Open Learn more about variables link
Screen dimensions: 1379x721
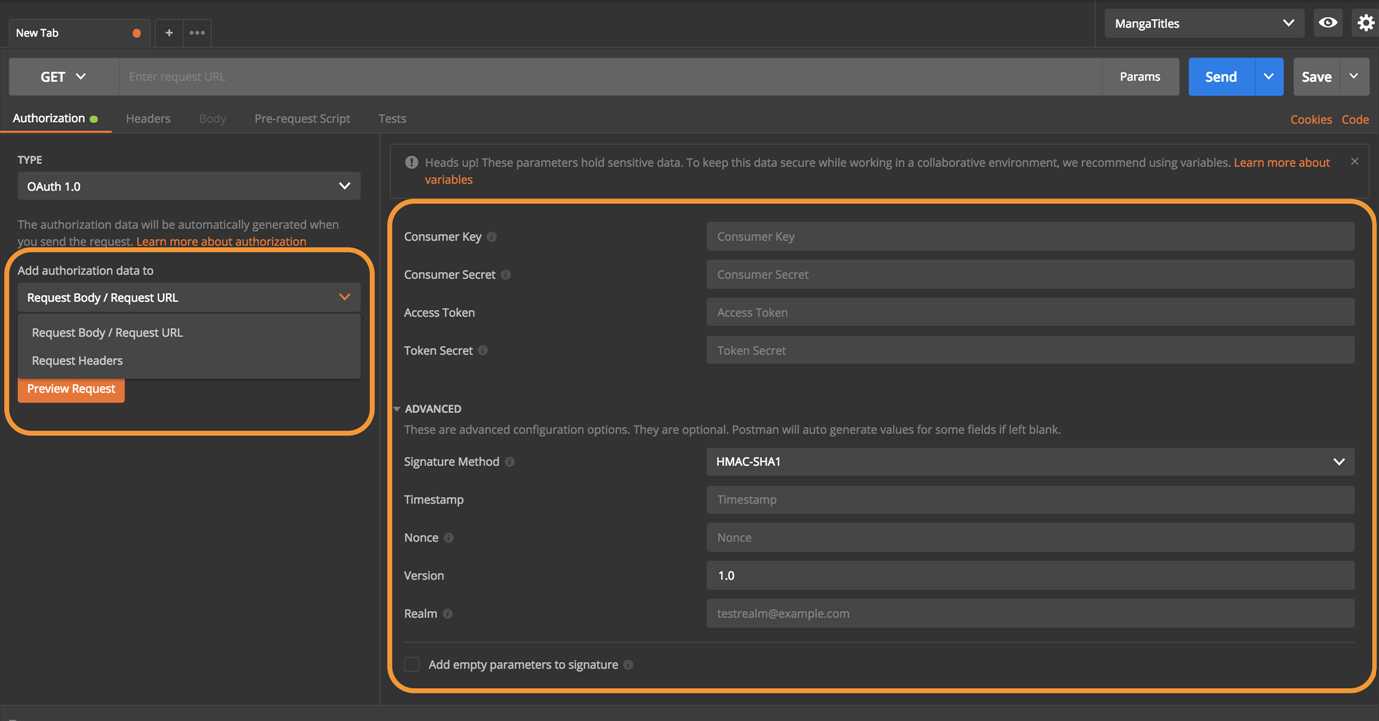click(x=1282, y=163)
